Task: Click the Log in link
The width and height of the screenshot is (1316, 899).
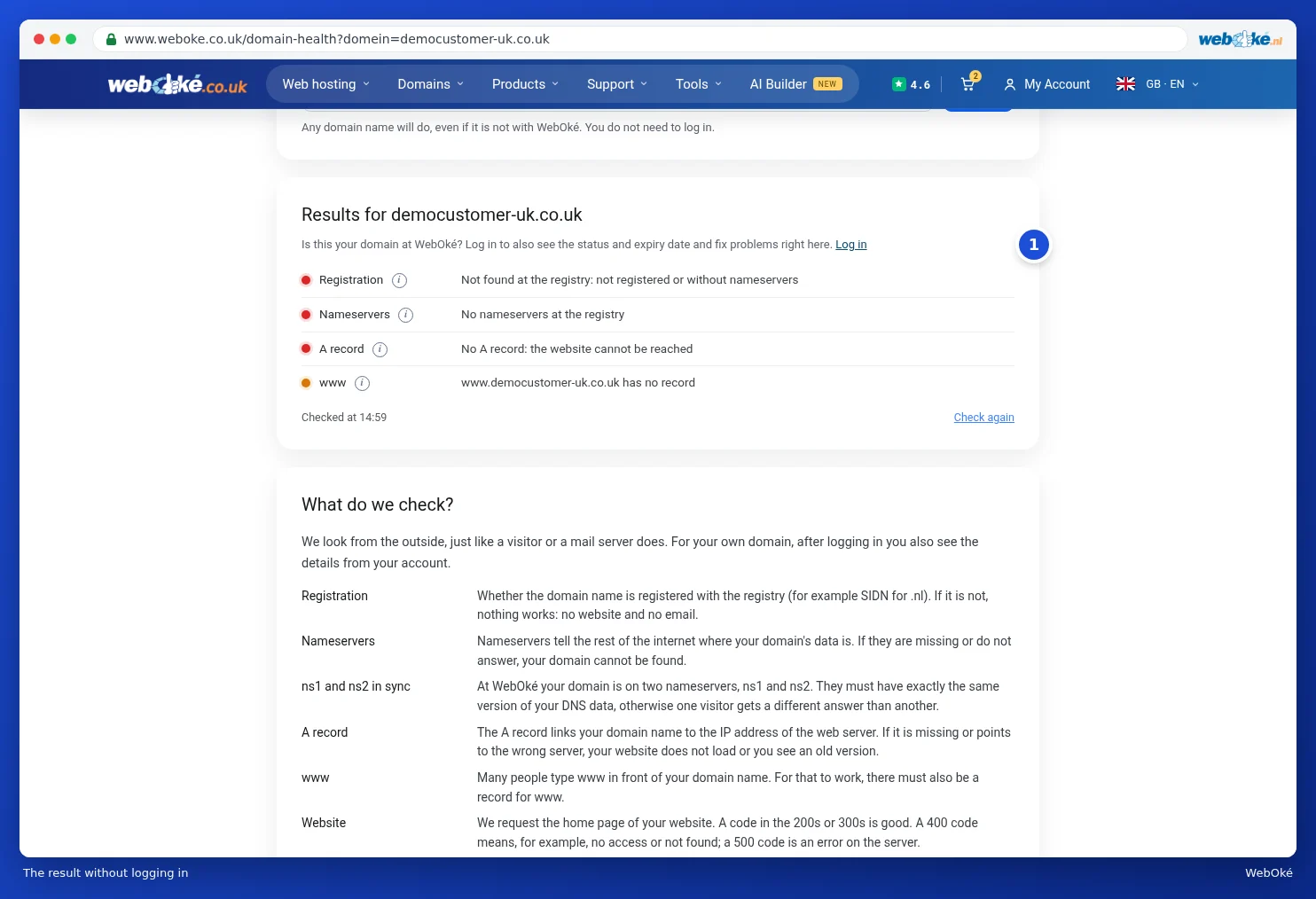Action: click(850, 245)
